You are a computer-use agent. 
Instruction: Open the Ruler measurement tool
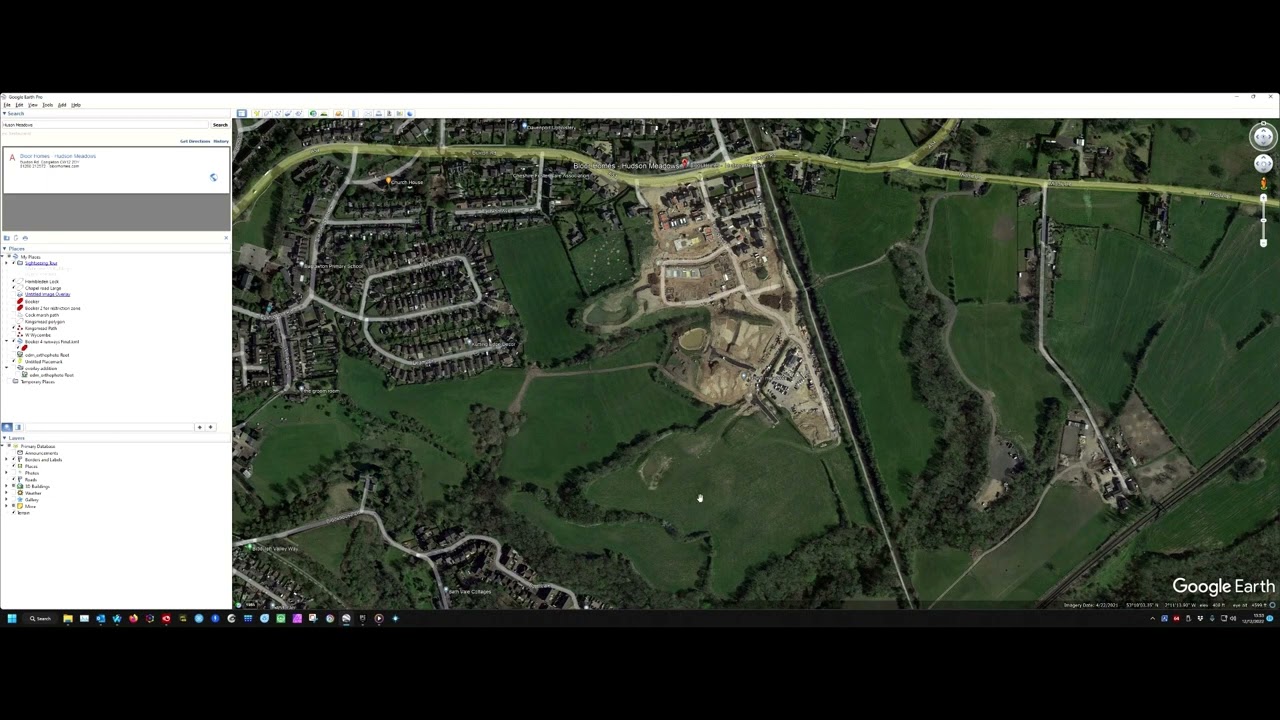coord(354,113)
